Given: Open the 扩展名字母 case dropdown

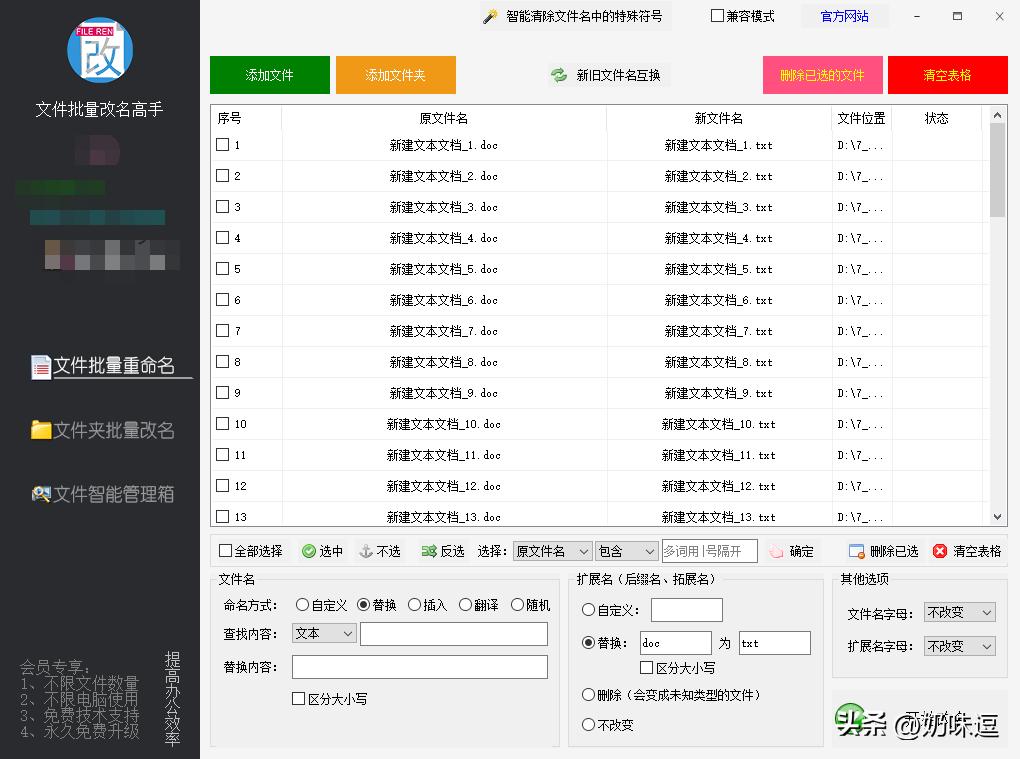Looking at the screenshot, I should tap(960, 646).
